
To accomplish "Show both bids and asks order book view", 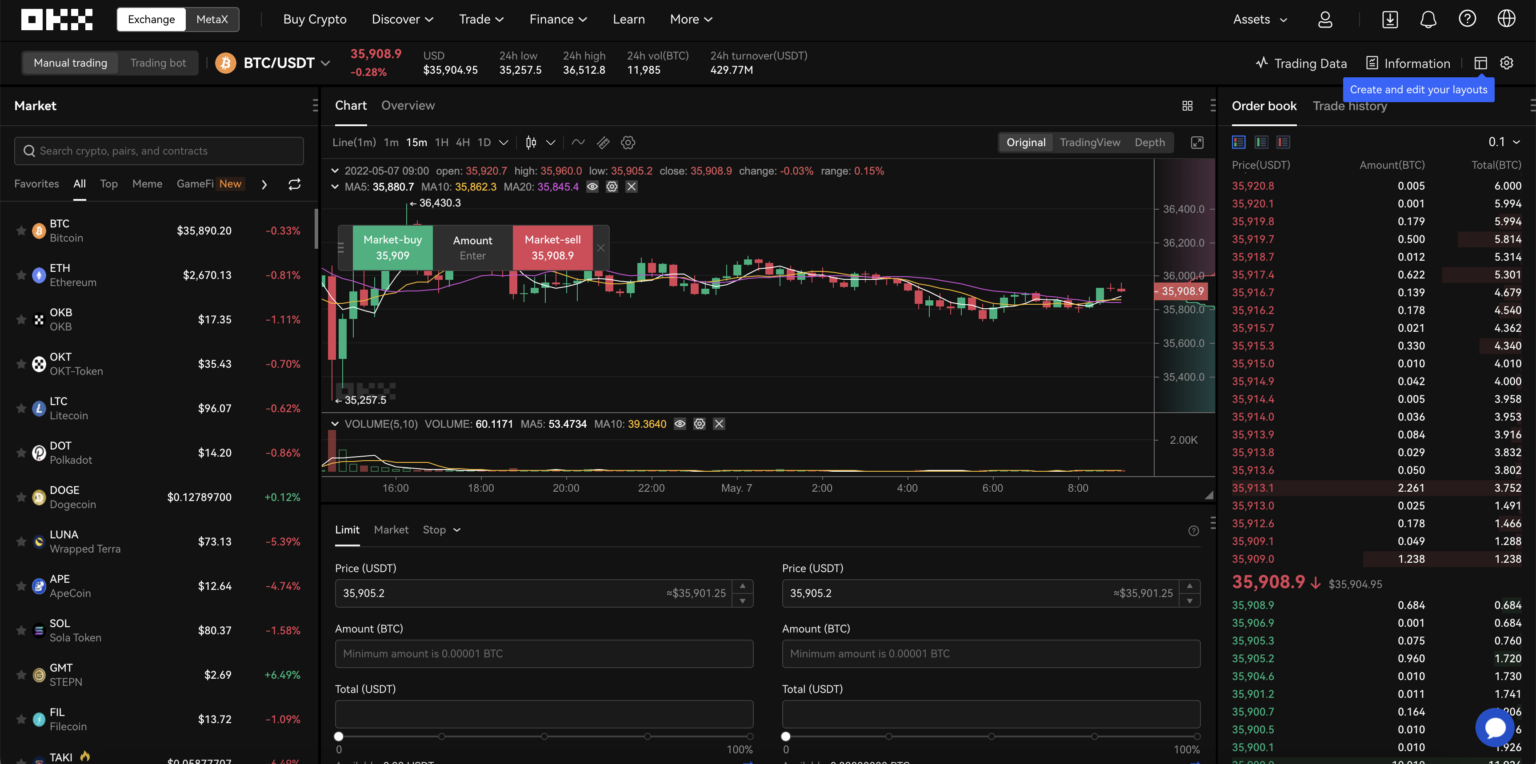I will tap(1239, 142).
